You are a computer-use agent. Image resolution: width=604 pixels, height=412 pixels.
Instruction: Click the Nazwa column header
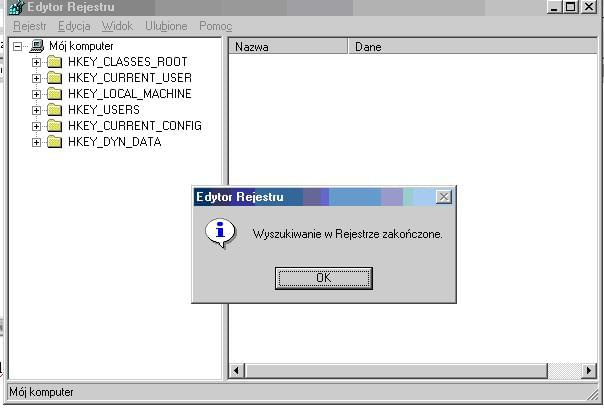288,47
